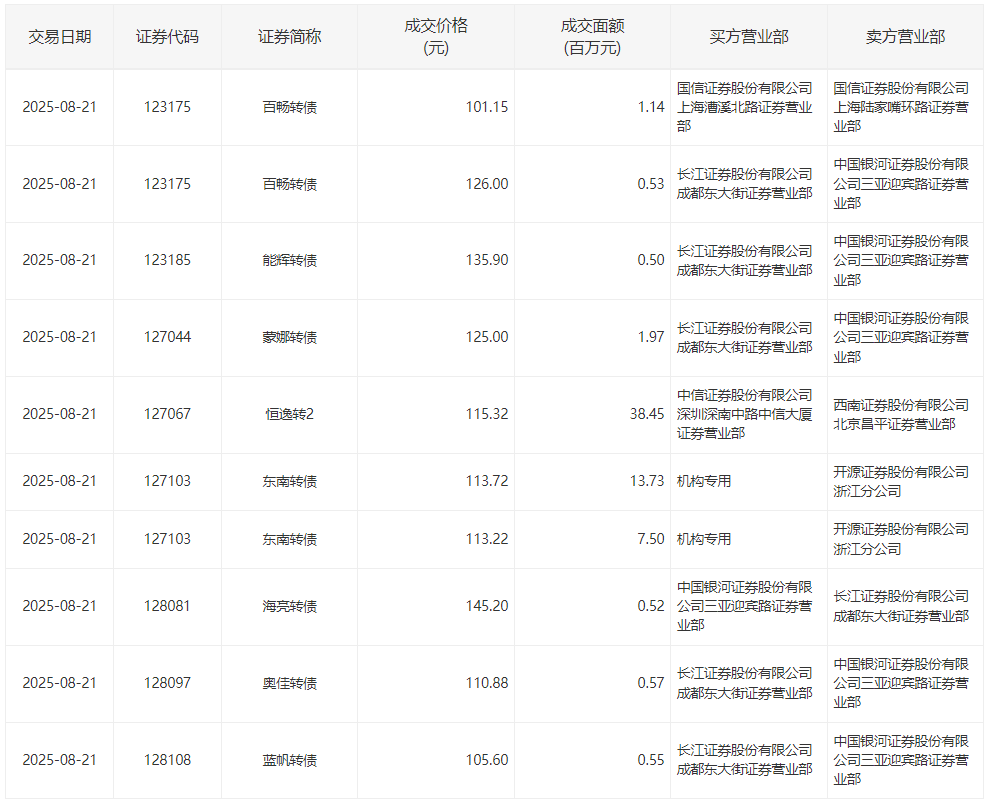The width and height of the screenshot is (990, 800).
Task: Open the 海亮转债 bond name
Action: [x=289, y=606]
